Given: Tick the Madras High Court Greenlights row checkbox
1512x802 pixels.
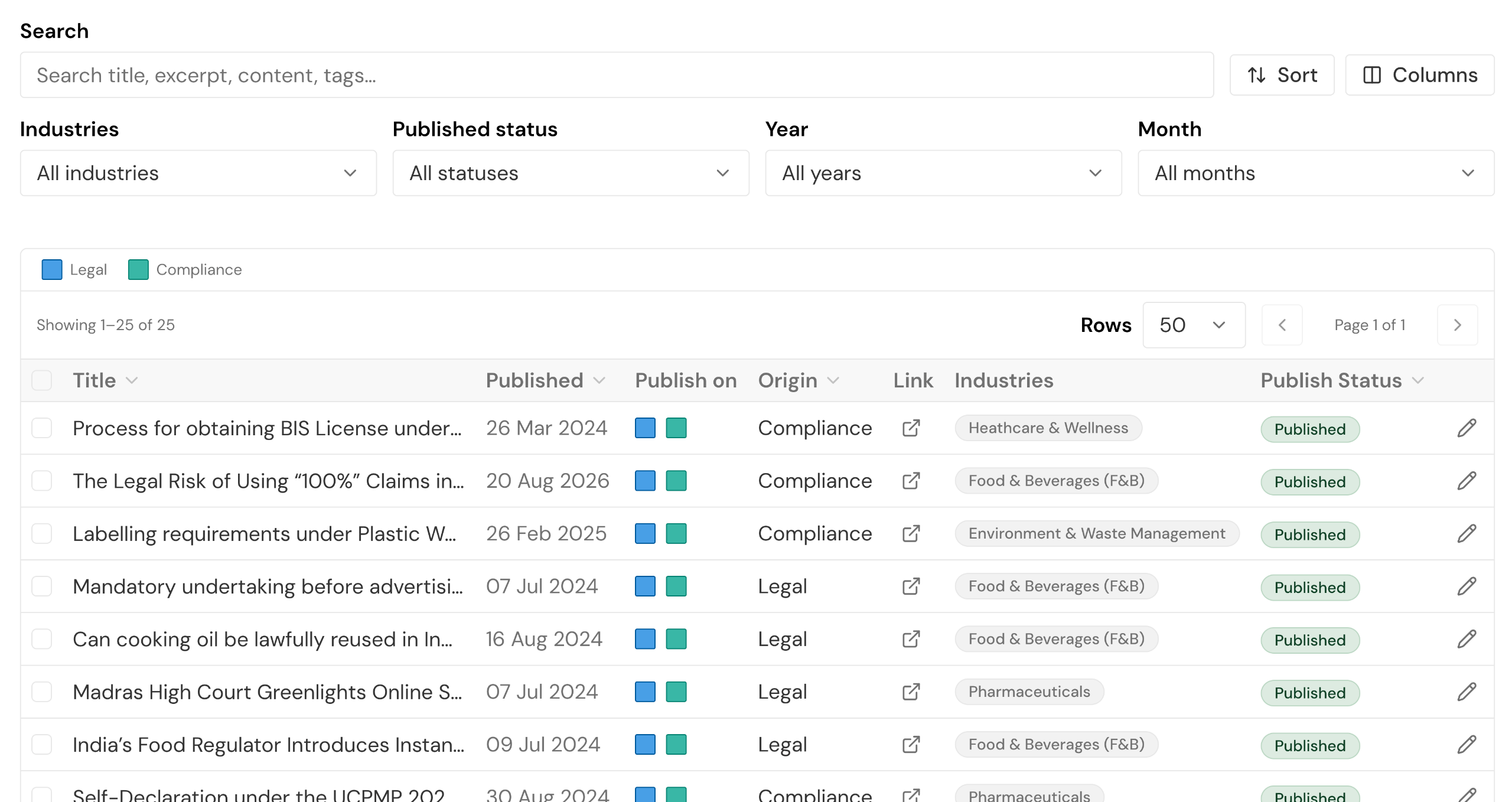Looking at the screenshot, I should tap(42, 692).
